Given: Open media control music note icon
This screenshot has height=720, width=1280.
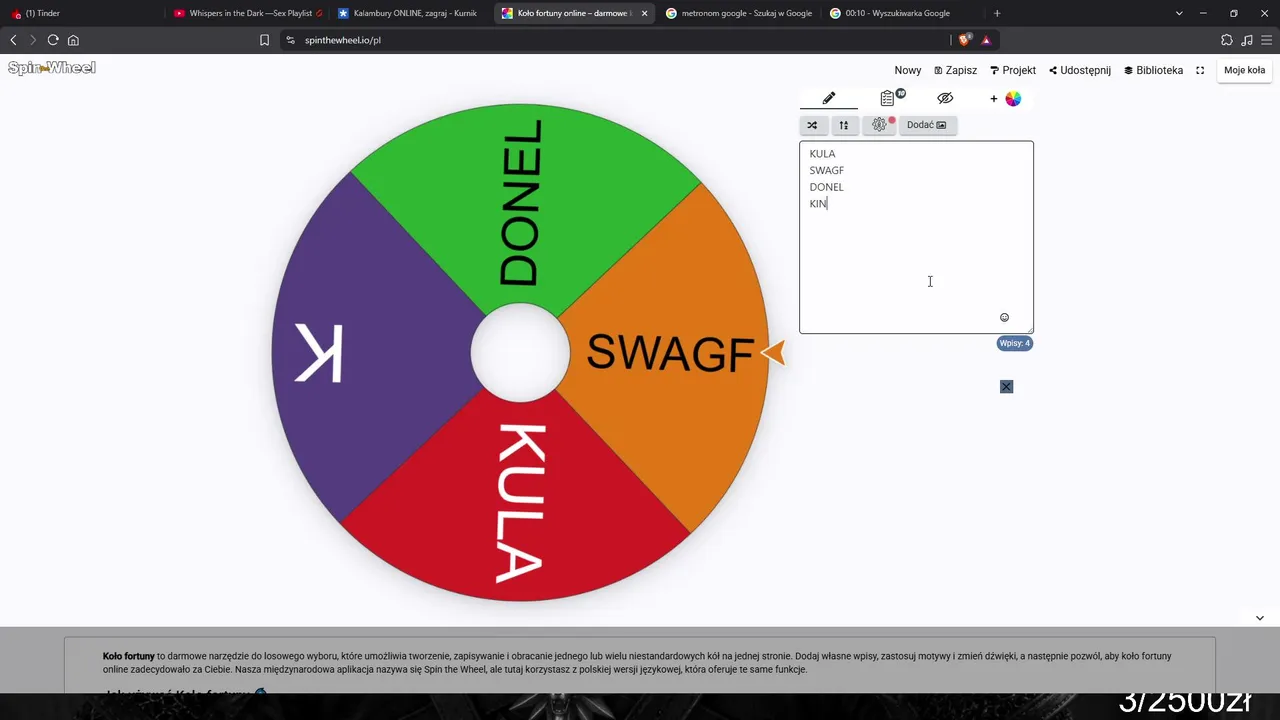Looking at the screenshot, I should 1247,40.
